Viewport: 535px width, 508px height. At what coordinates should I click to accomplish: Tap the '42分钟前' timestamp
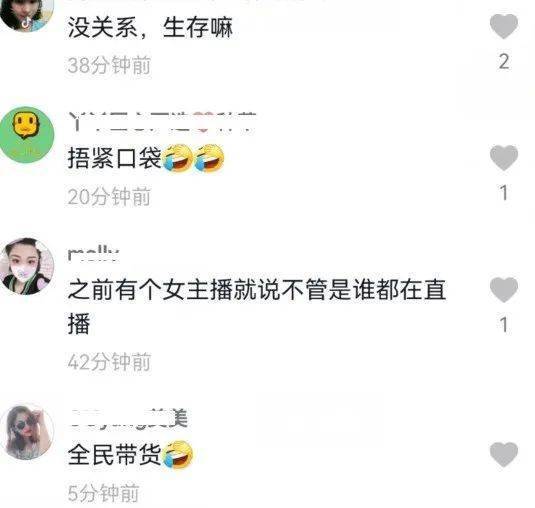109,362
